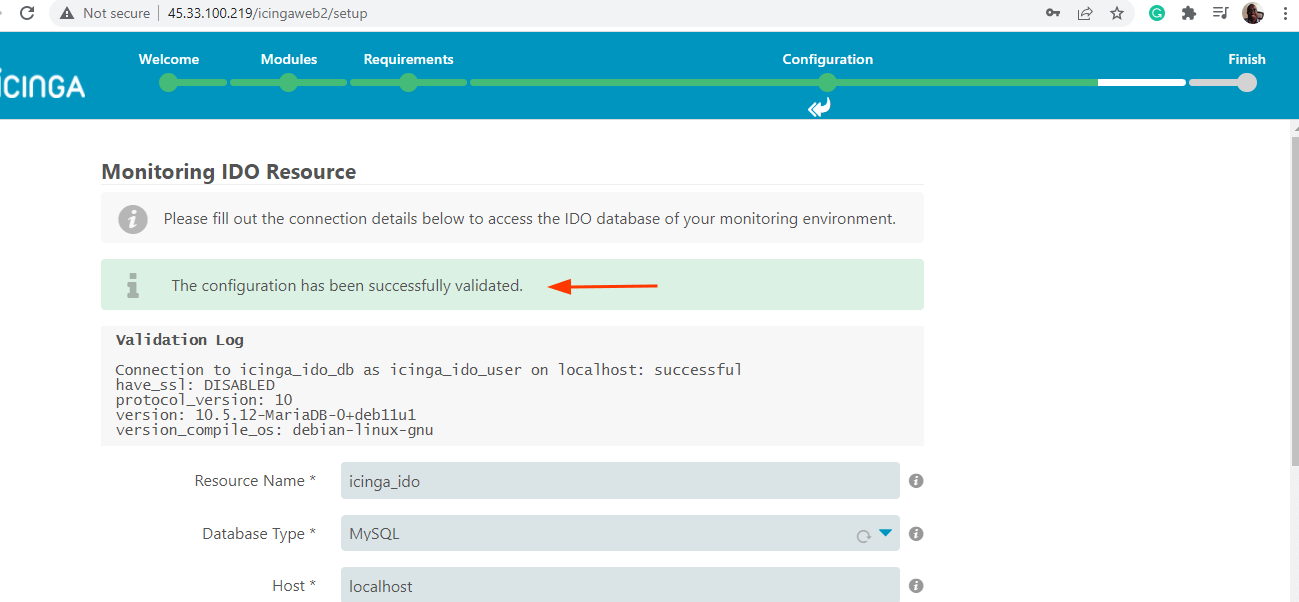Bookmark this page with the star icon

pyautogui.click(x=1116, y=13)
